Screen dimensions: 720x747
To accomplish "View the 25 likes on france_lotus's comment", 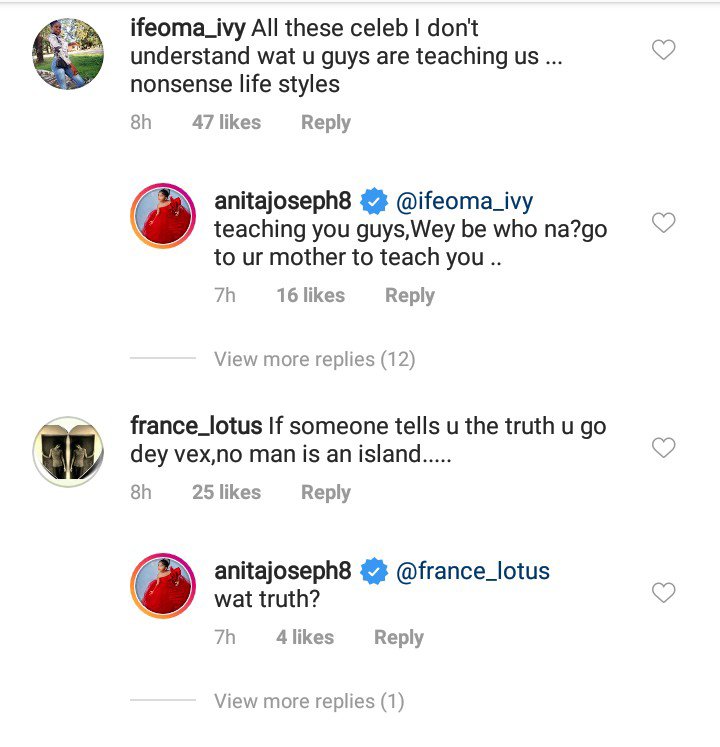I will [226, 493].
